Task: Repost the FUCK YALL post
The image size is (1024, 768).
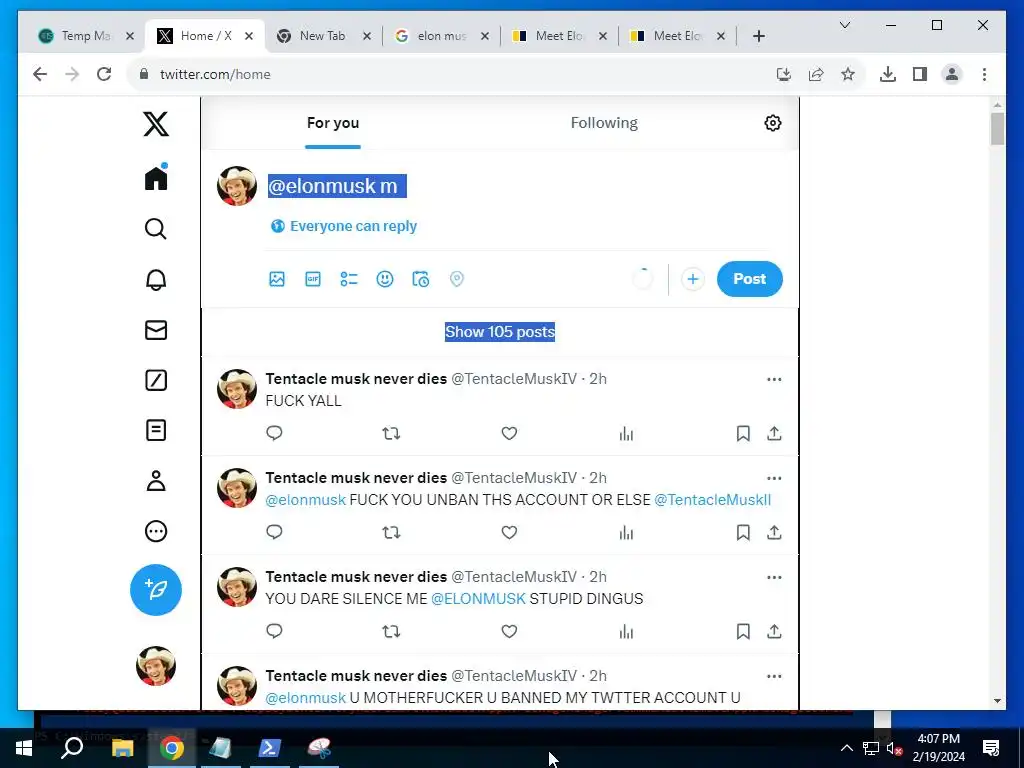Action: (x=391, y=433)
